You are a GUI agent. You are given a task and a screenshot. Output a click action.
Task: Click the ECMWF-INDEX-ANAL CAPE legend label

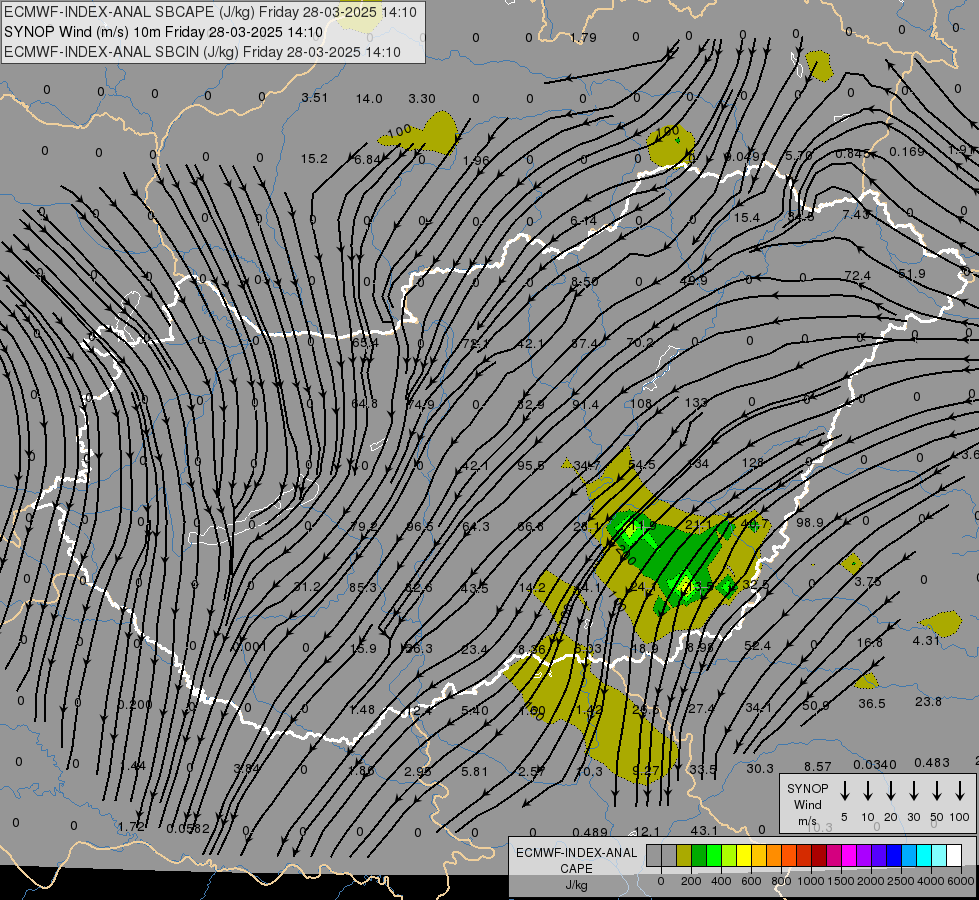pyautogui.click(x=576, y=860)
